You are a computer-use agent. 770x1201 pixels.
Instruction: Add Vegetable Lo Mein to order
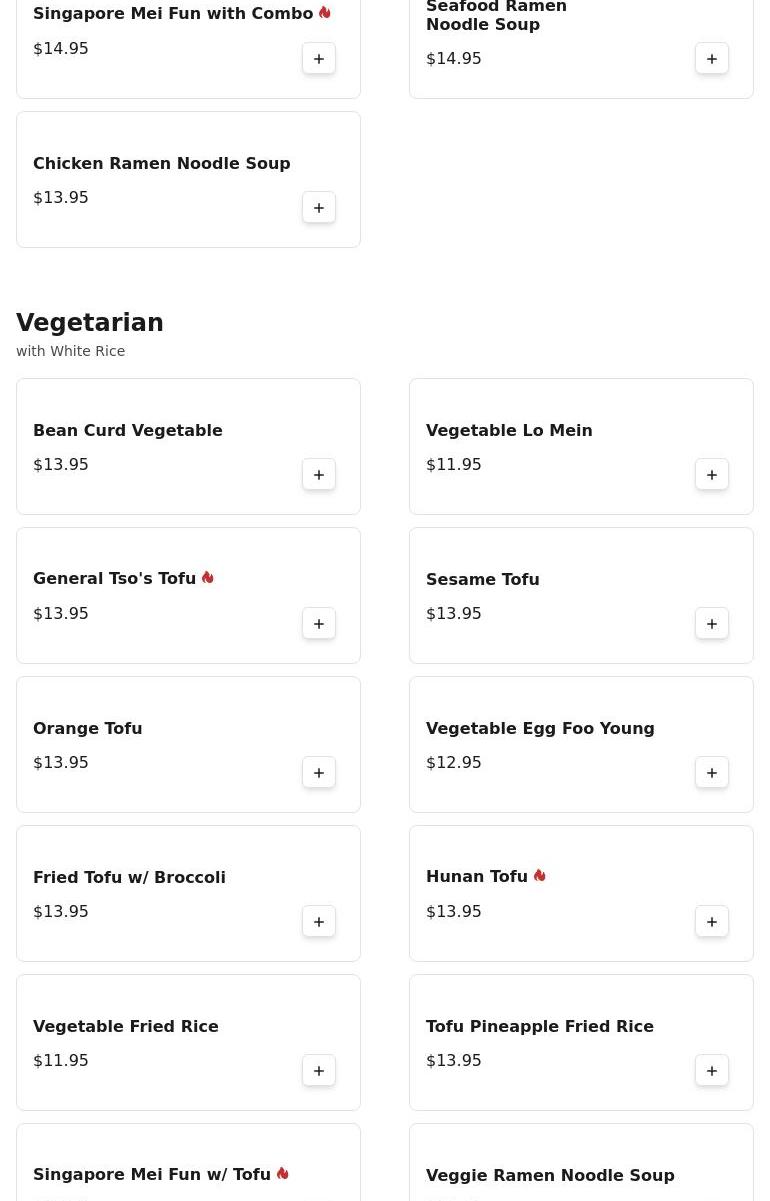tap(712, 475)
